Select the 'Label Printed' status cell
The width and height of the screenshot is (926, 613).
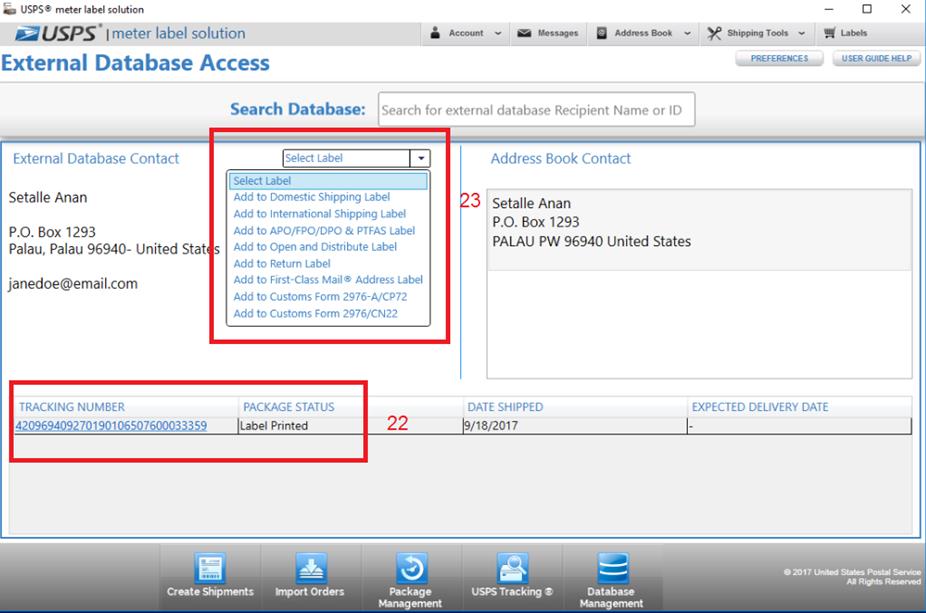[x=350, y=426]
